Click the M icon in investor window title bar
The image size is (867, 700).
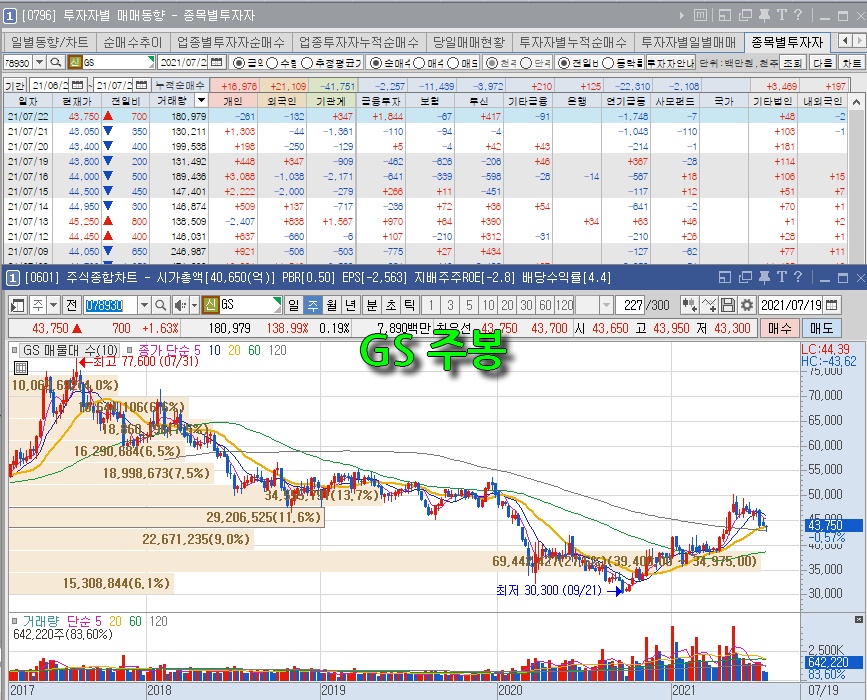pos(700,15)
